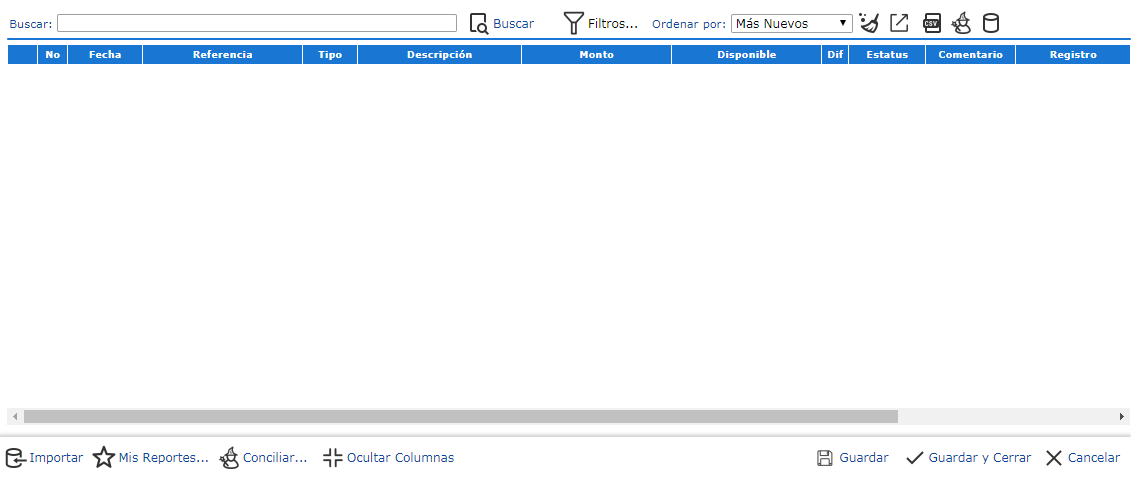
Task: Open the Filtros funnel icon
Action: 573,23
